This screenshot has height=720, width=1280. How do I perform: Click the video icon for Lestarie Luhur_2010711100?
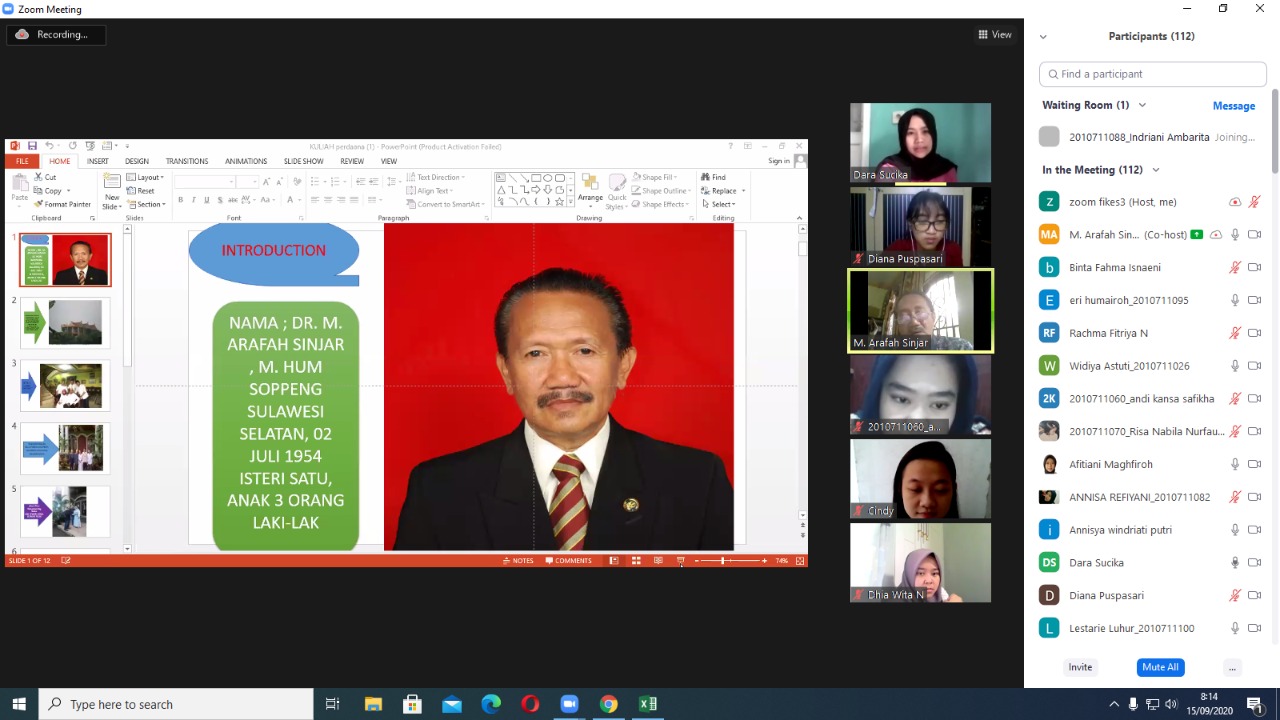tap(1254, 628)
